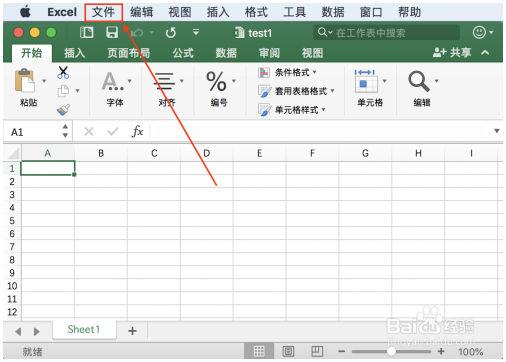
Task: Switch to the 审阅 ribbon tab
Action: point(269,53)
